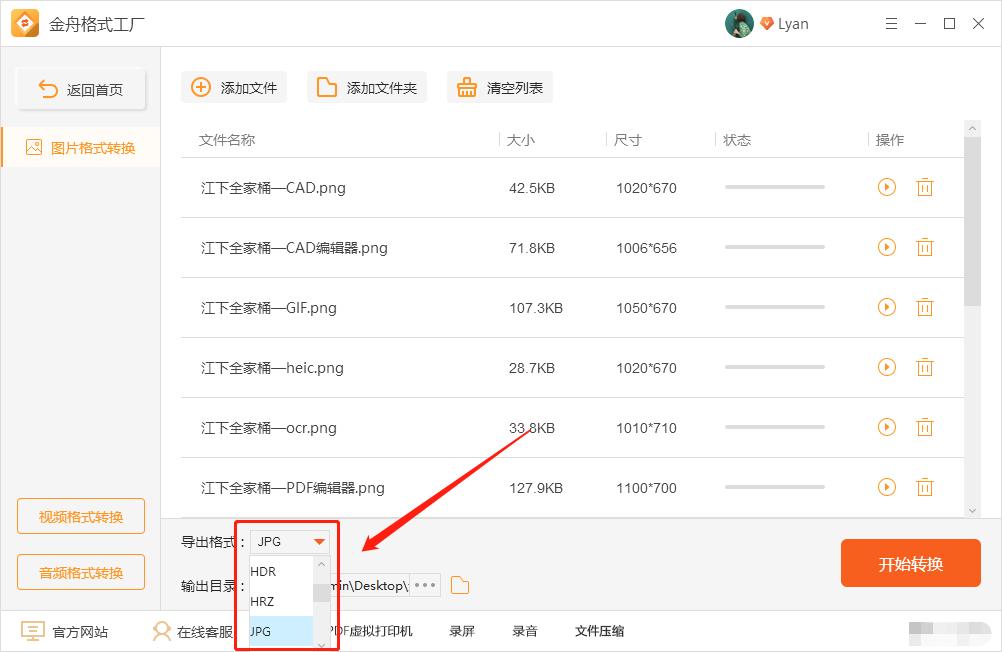Click file list scrollbar down arrow
Screen dimensions: 1002x652
tap(972, 511)
